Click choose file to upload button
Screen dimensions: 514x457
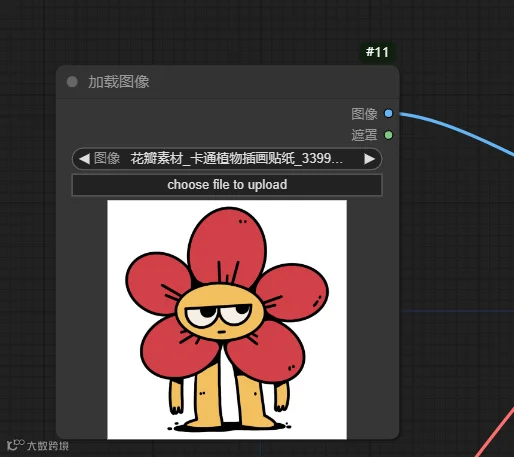point(227,185)
